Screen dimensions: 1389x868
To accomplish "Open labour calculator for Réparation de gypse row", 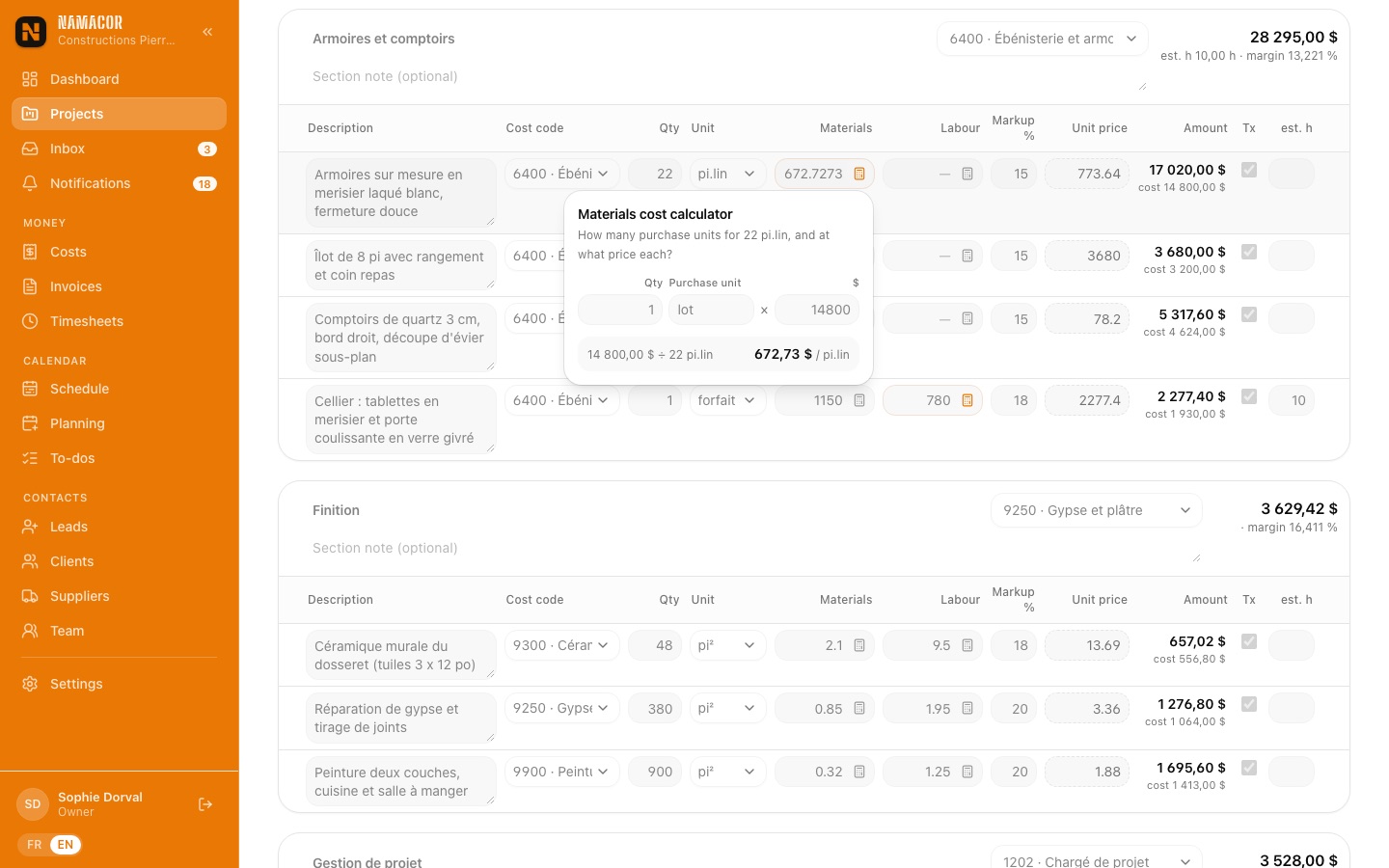I will (967, 708).
